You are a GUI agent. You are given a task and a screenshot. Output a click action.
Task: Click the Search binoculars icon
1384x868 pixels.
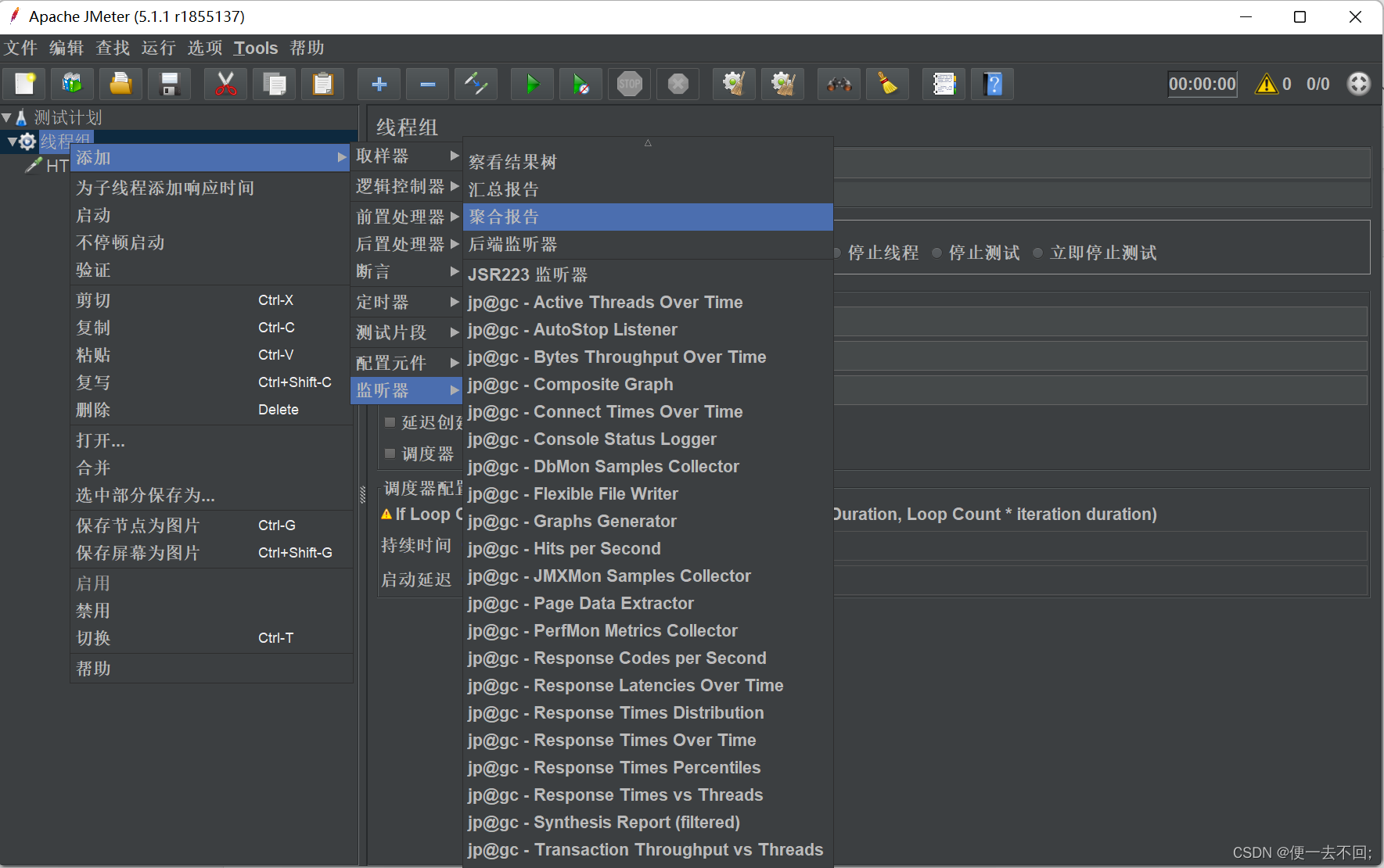[x=839, y=84]
